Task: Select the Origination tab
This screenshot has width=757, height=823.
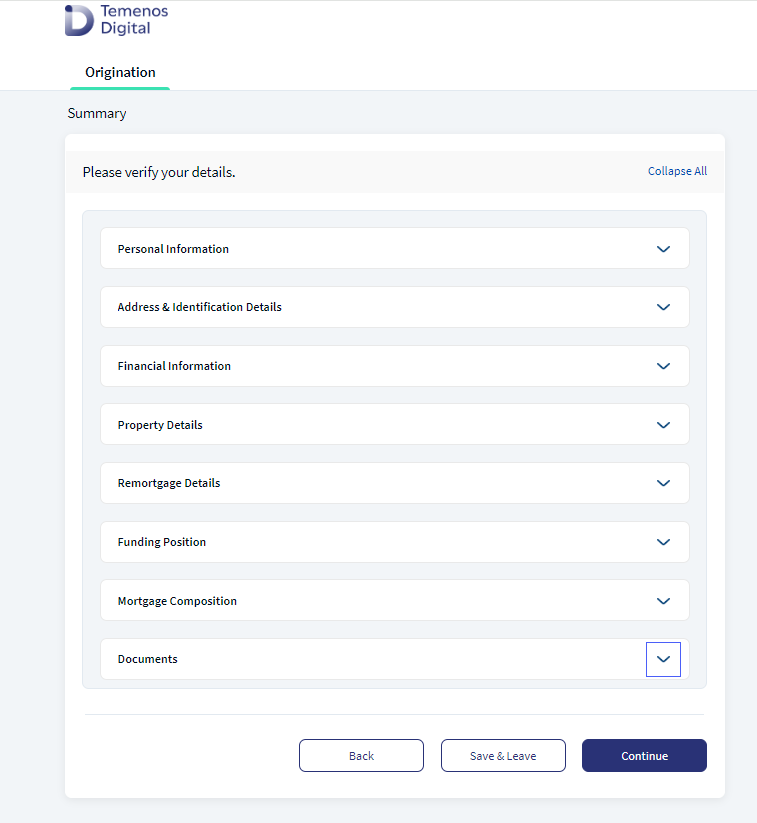Action: (120, 72)
